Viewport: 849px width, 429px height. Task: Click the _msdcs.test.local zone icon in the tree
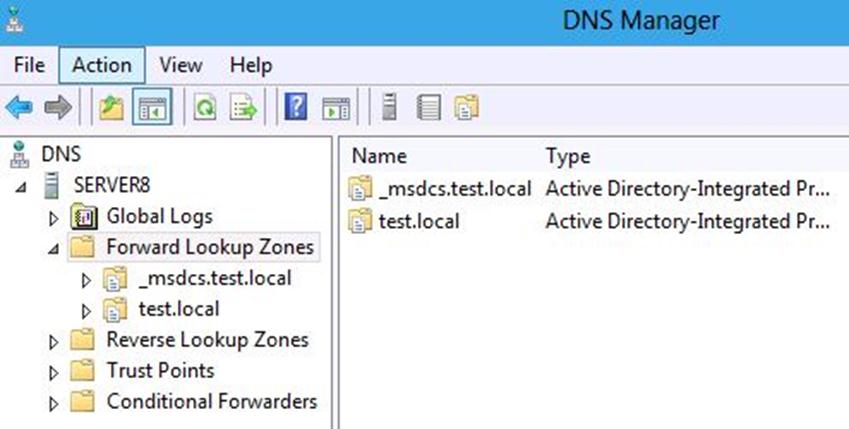pos(115,278)
